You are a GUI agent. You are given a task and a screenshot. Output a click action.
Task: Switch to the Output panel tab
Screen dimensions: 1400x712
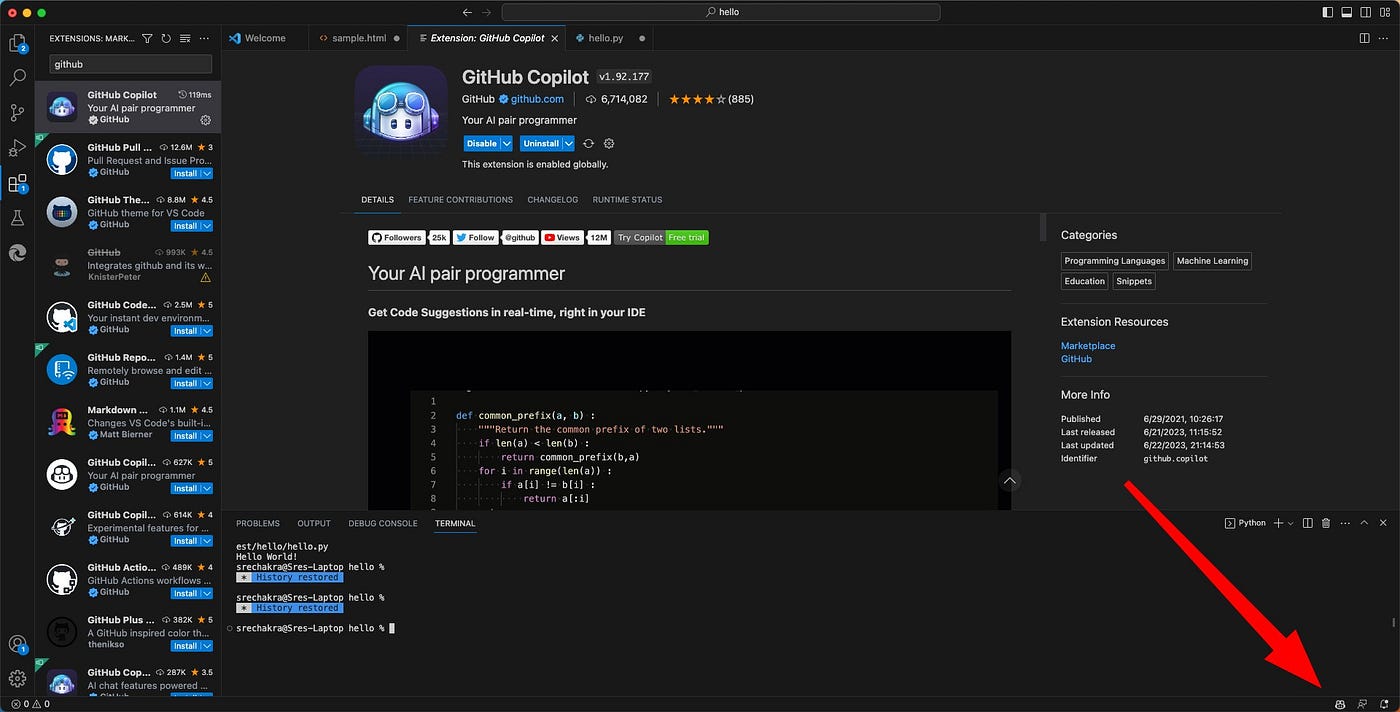point(314,523)
